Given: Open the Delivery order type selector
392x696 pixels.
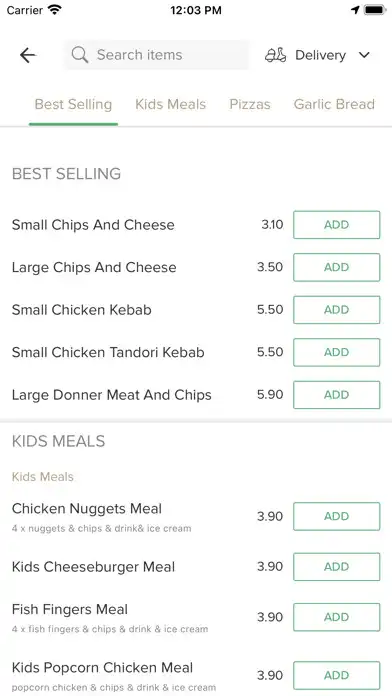Looking at the screenshot, I should [x=318, y=55].
